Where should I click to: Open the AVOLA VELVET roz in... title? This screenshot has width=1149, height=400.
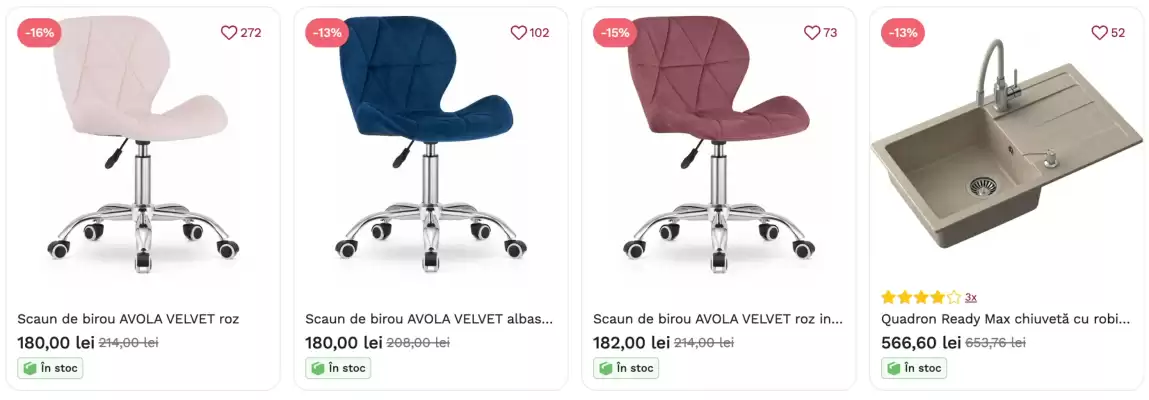click(x=718, y=319)
